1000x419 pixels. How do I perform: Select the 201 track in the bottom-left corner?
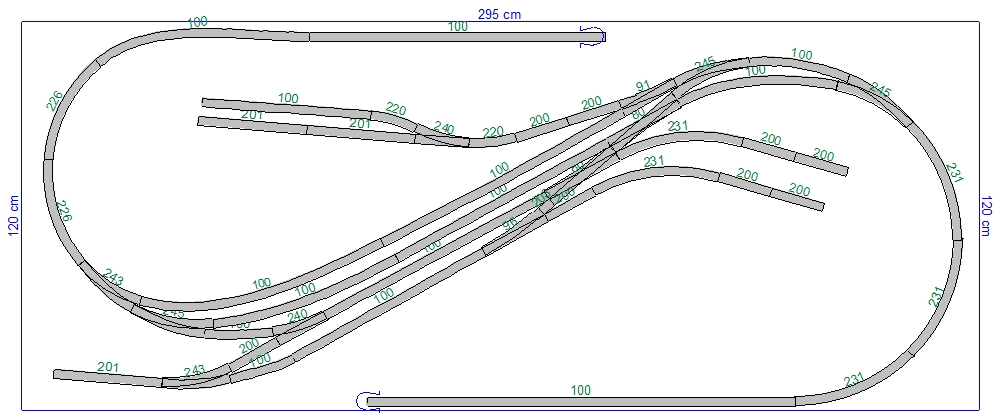(x=107, y=378)
